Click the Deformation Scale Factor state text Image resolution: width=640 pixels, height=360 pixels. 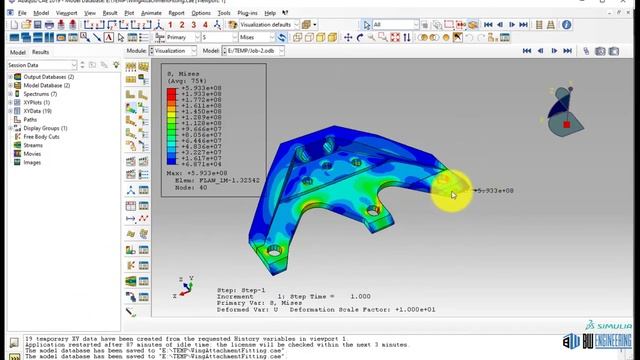point(362,310)
